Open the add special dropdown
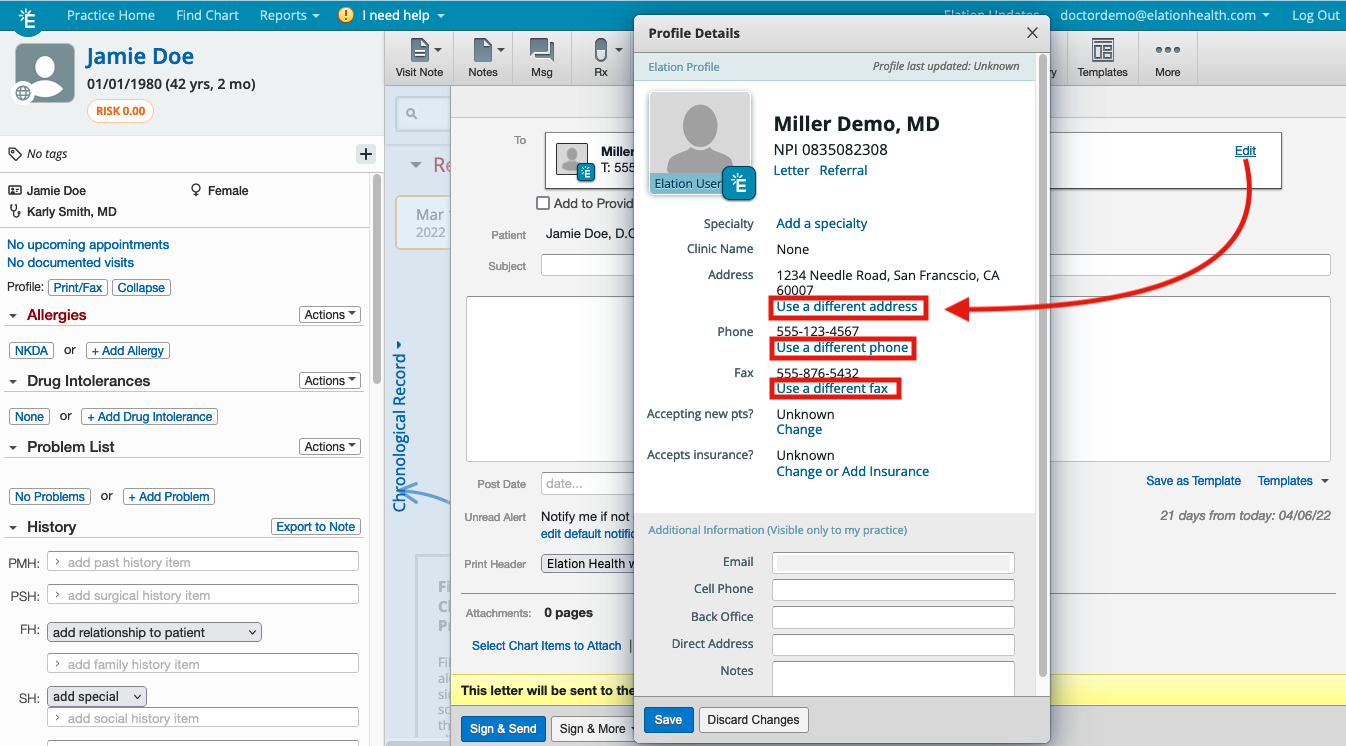 (96, 696)
